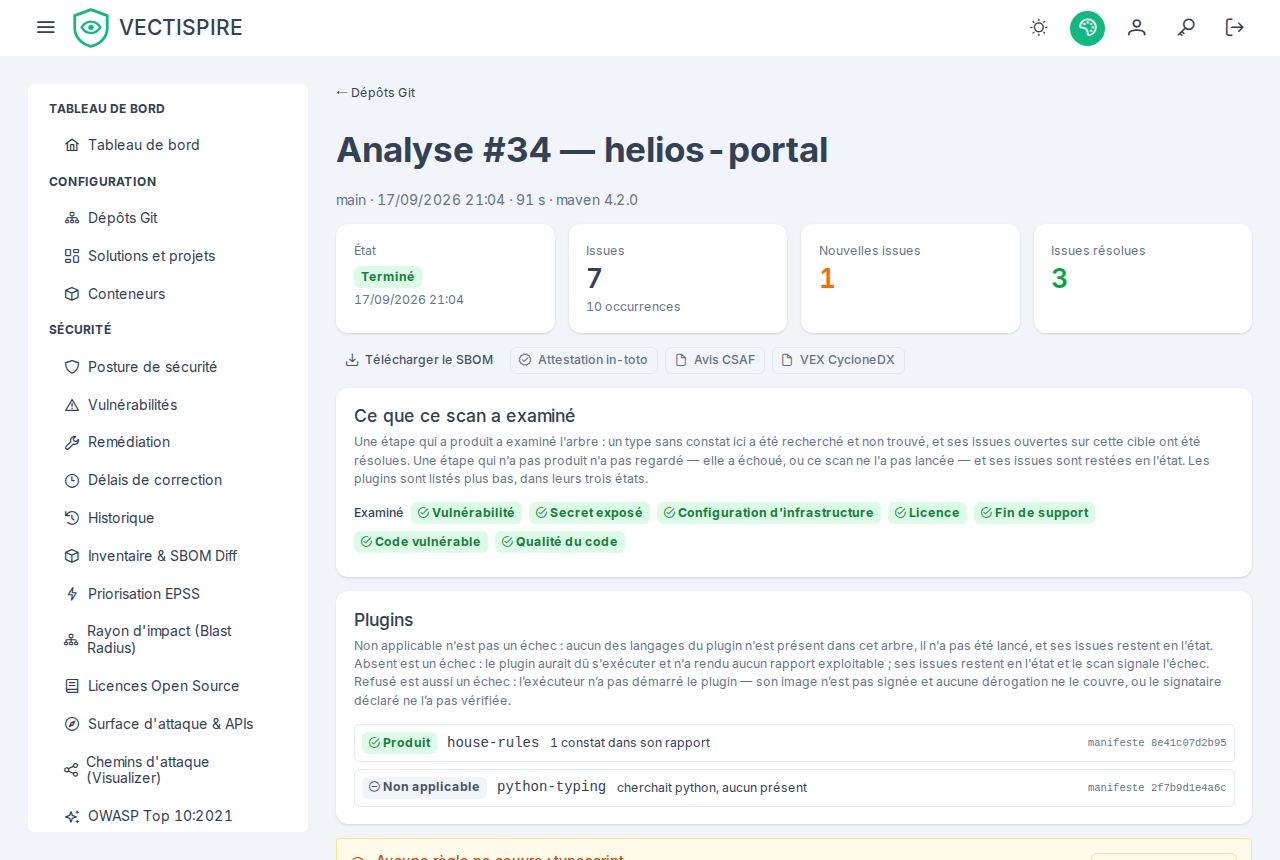Click the Fin de support chip

(x=1035, y=513)
